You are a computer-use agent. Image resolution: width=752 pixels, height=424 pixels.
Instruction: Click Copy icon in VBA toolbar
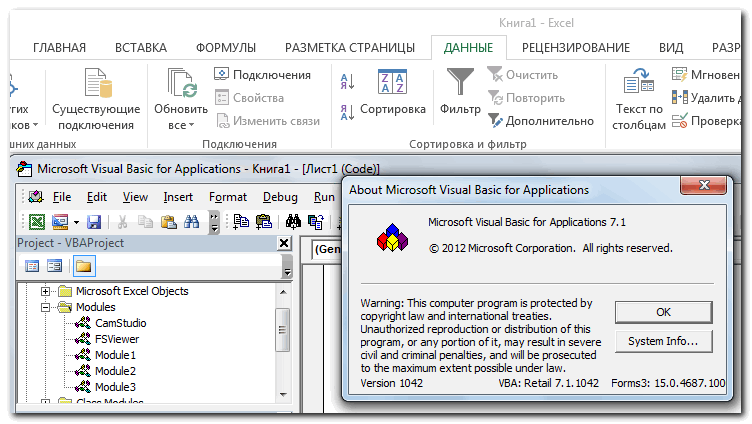pyautogui.click(x=145, y=222)
